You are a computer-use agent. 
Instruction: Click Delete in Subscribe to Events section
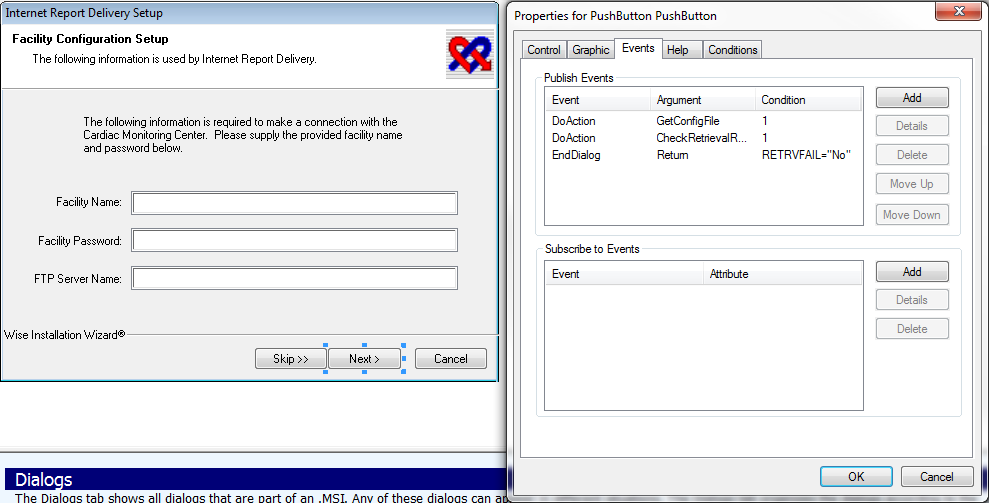[912, 329]
